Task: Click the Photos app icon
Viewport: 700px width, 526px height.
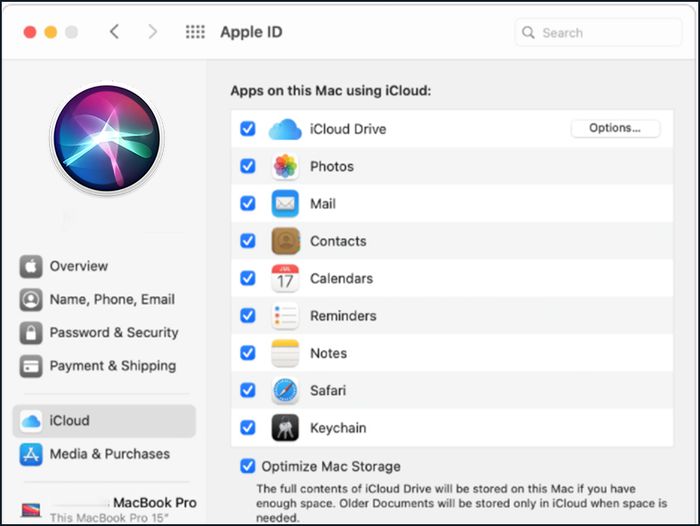Action: point(285,166)
